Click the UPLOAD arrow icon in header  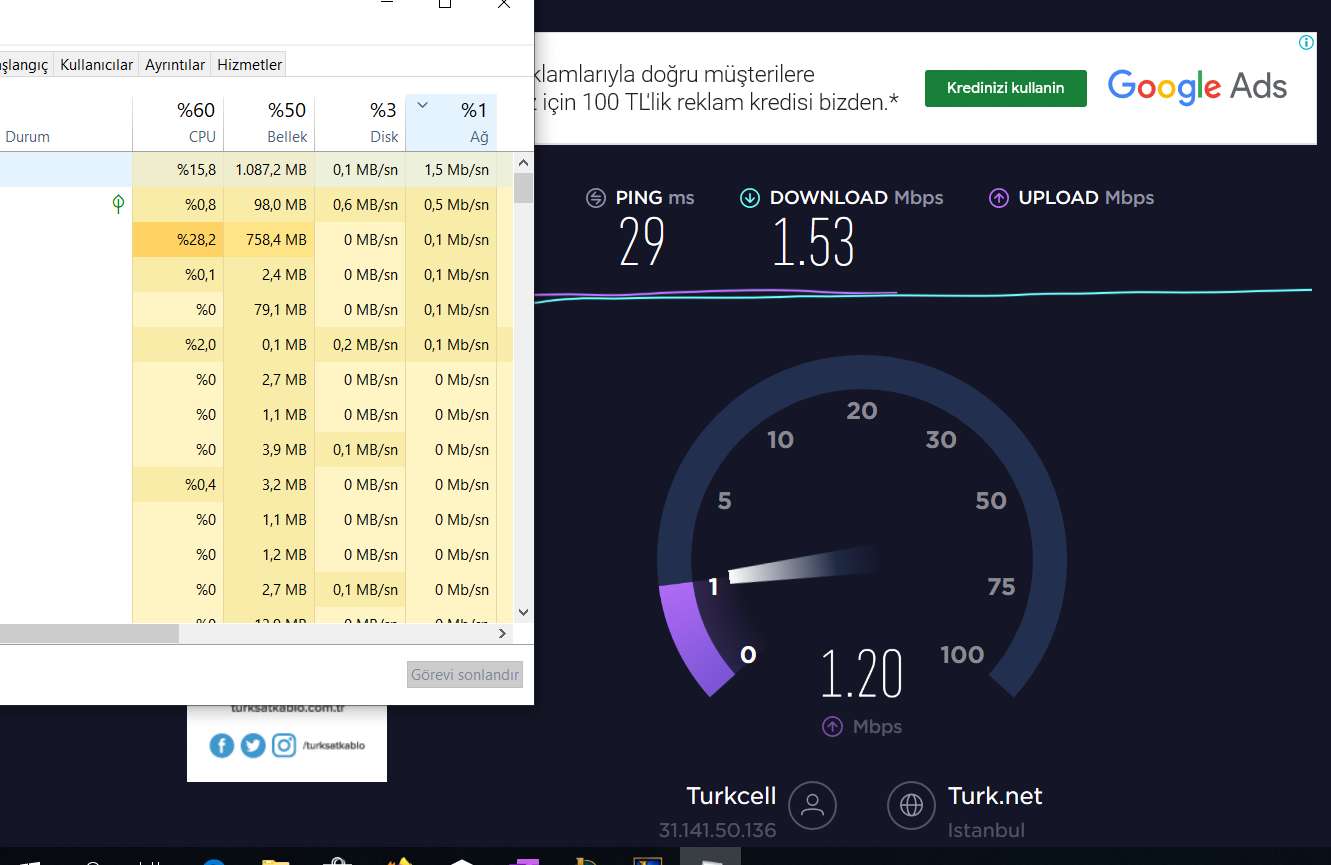[998, 198]
